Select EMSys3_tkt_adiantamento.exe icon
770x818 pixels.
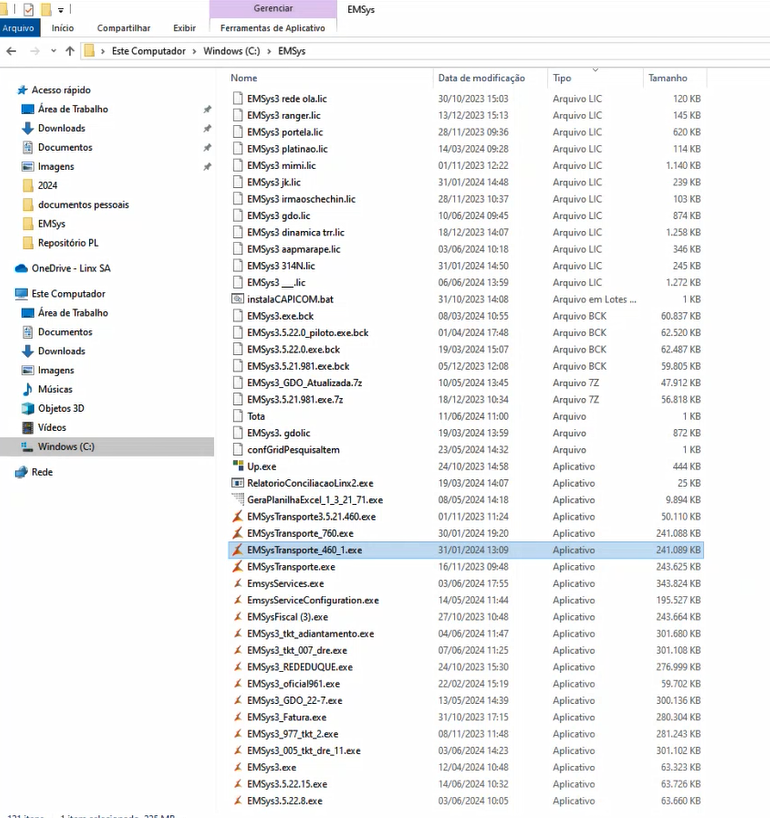point(238,633)
